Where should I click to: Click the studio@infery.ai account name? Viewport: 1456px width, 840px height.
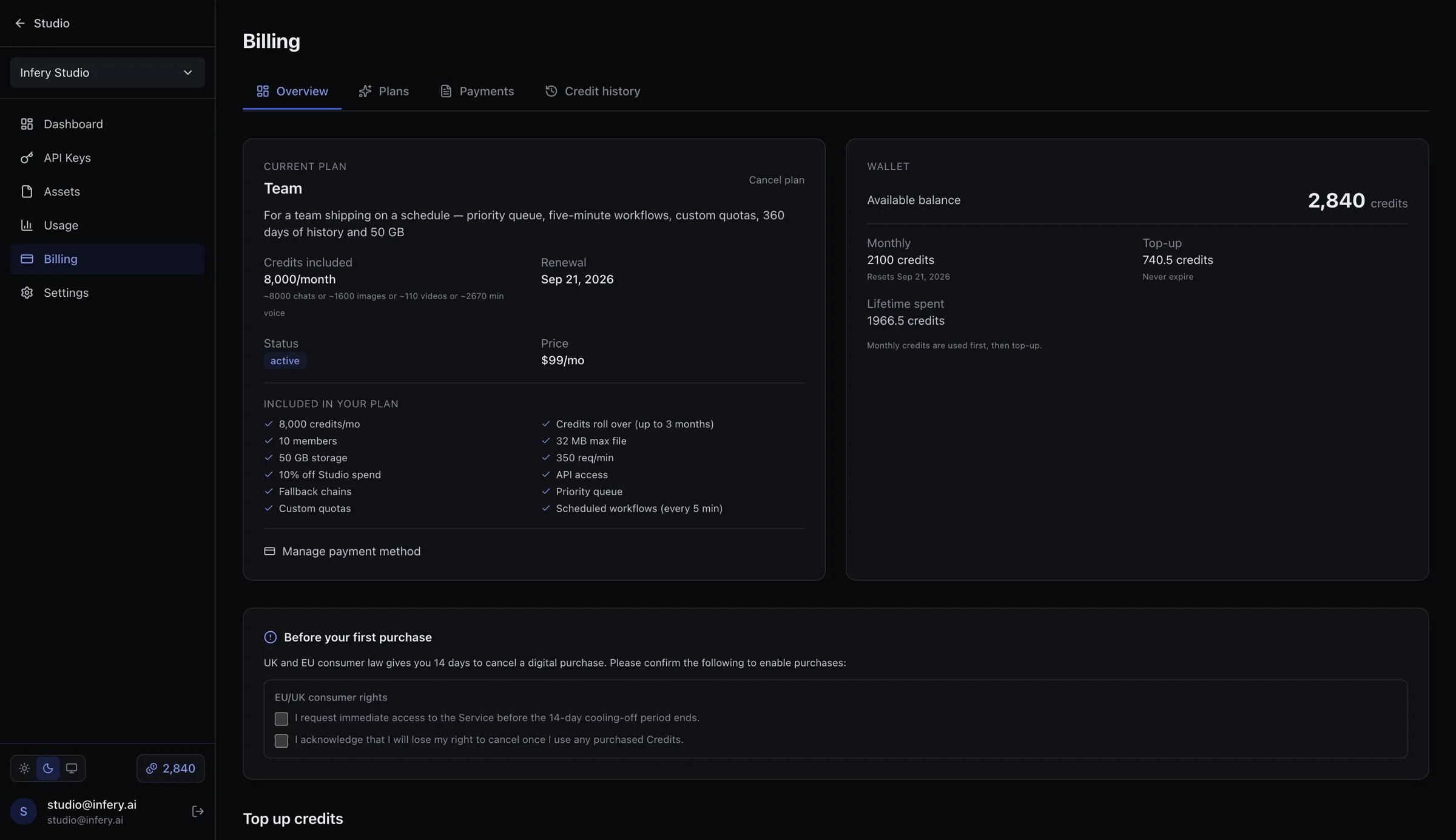coord(92,805)
